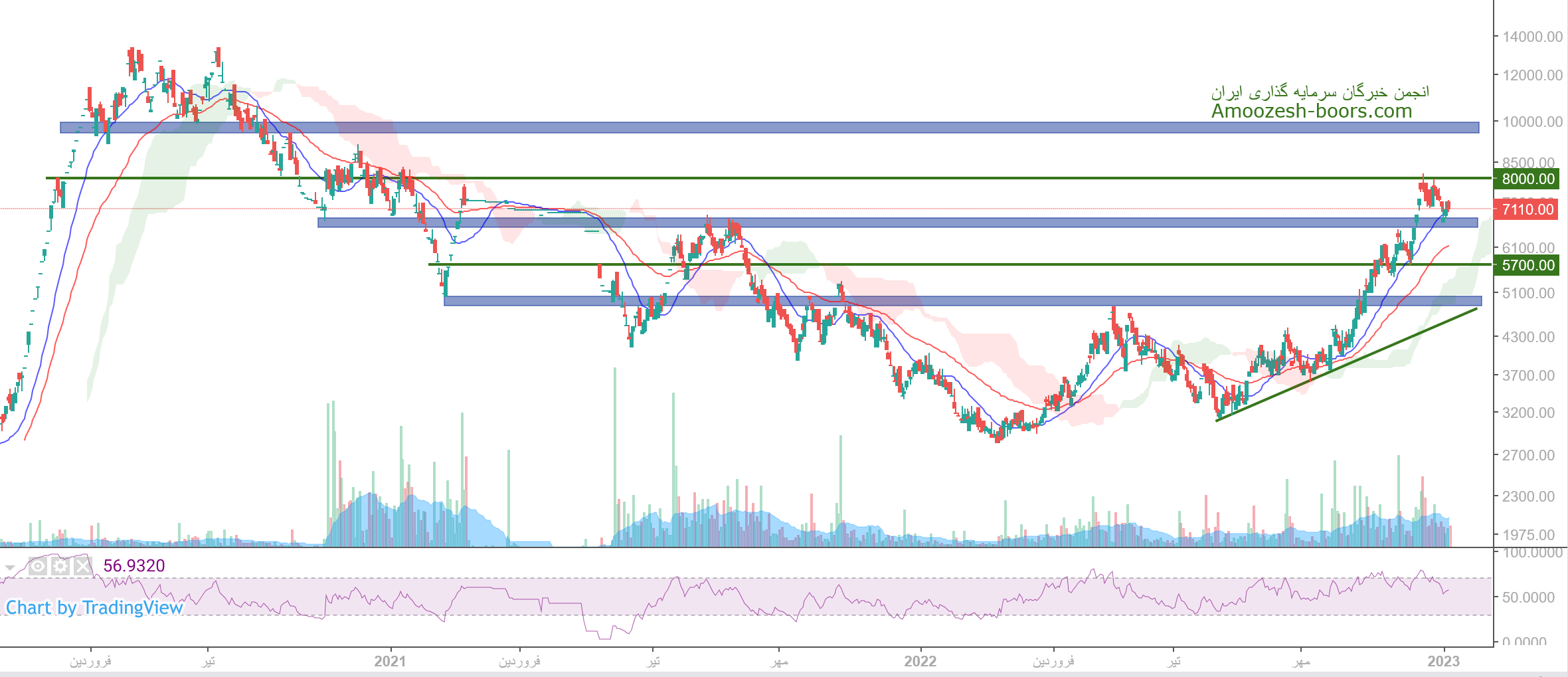Viewport: 1568px width, 677px height.
Task: Select the red 7110.00 current price label
Action: pos(1528,210)
